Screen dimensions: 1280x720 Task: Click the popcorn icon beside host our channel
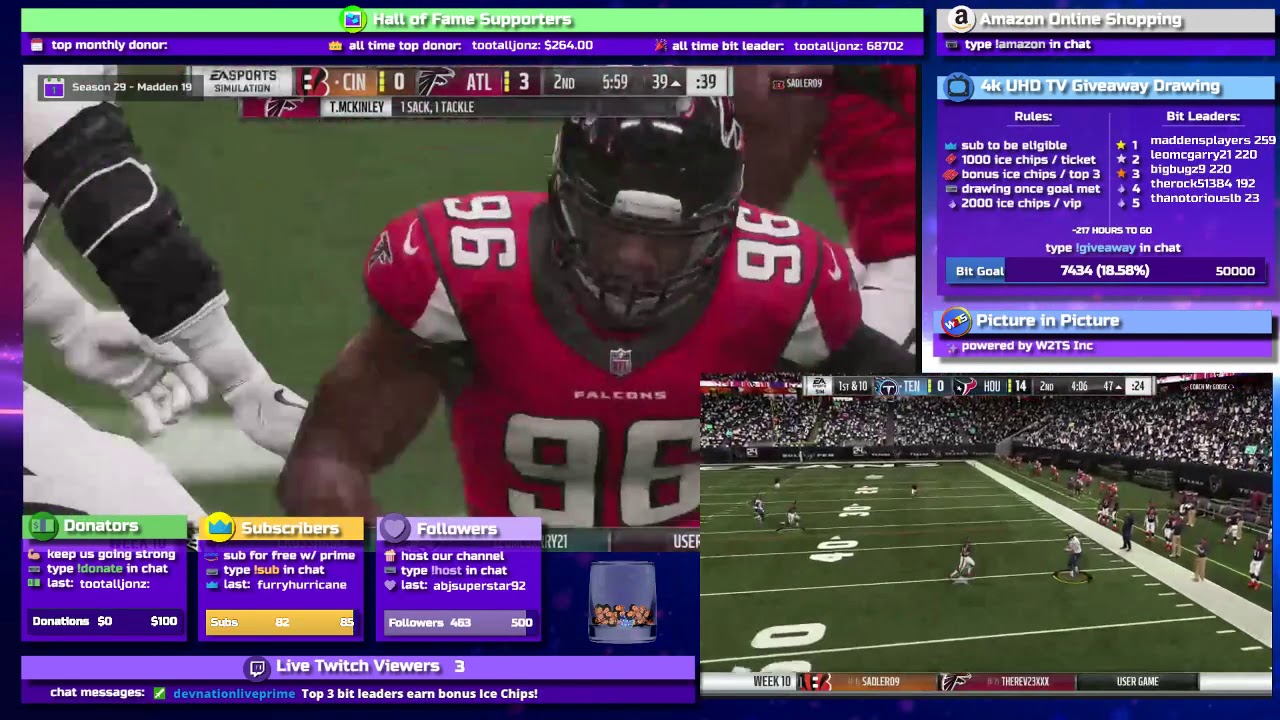tap(391, 556)
